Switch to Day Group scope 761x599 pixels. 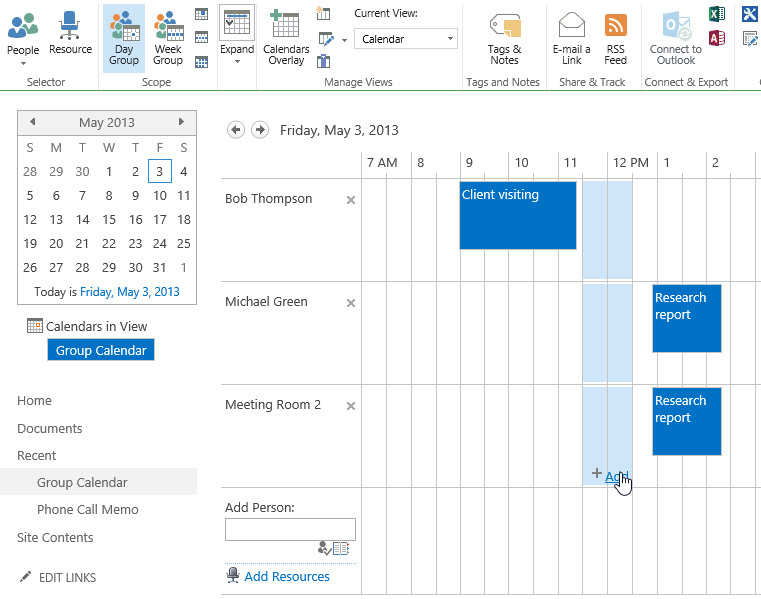pos(124,39)
